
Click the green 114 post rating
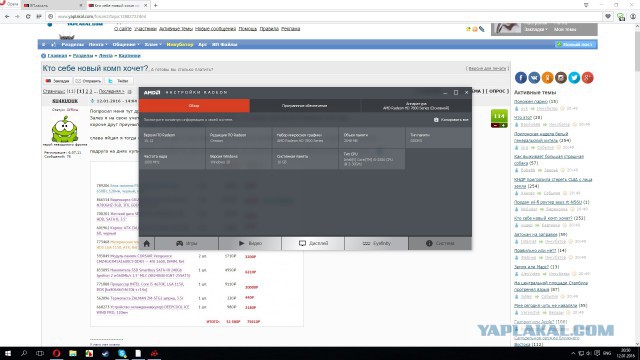click(499, 116)
